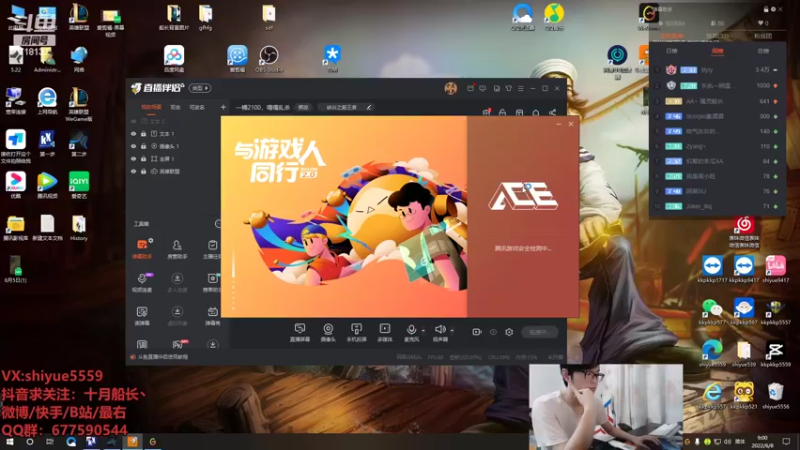Open Task View on taskbar

(49, 442)
